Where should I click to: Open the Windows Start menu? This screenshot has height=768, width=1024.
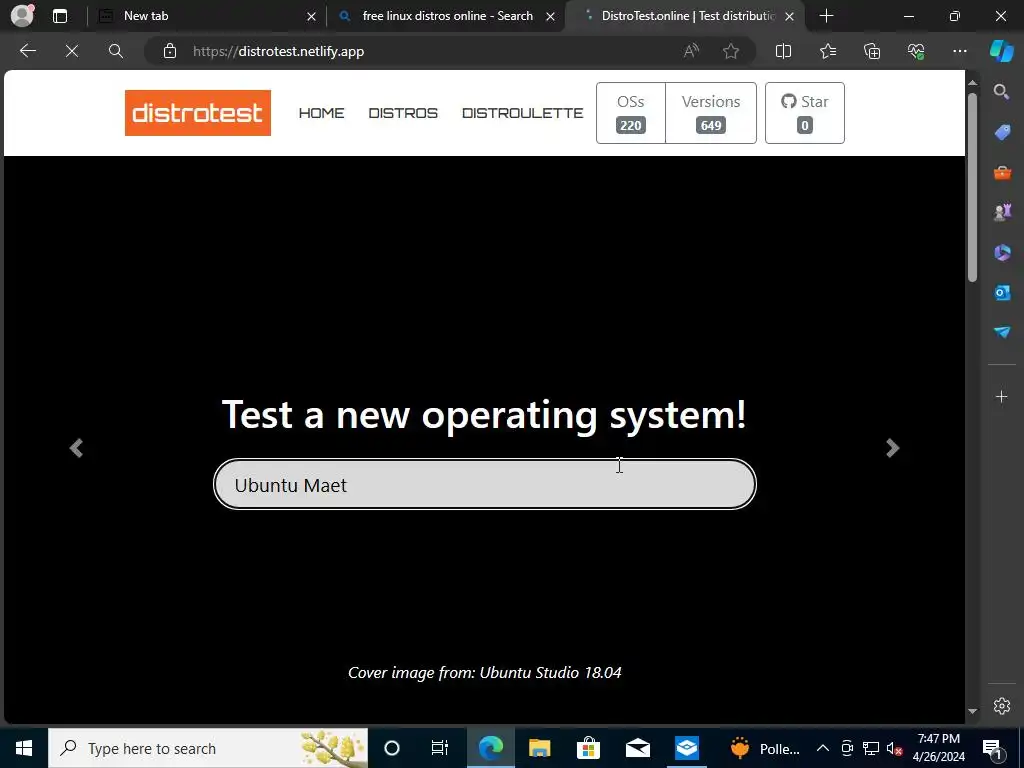tap(24, 748)
